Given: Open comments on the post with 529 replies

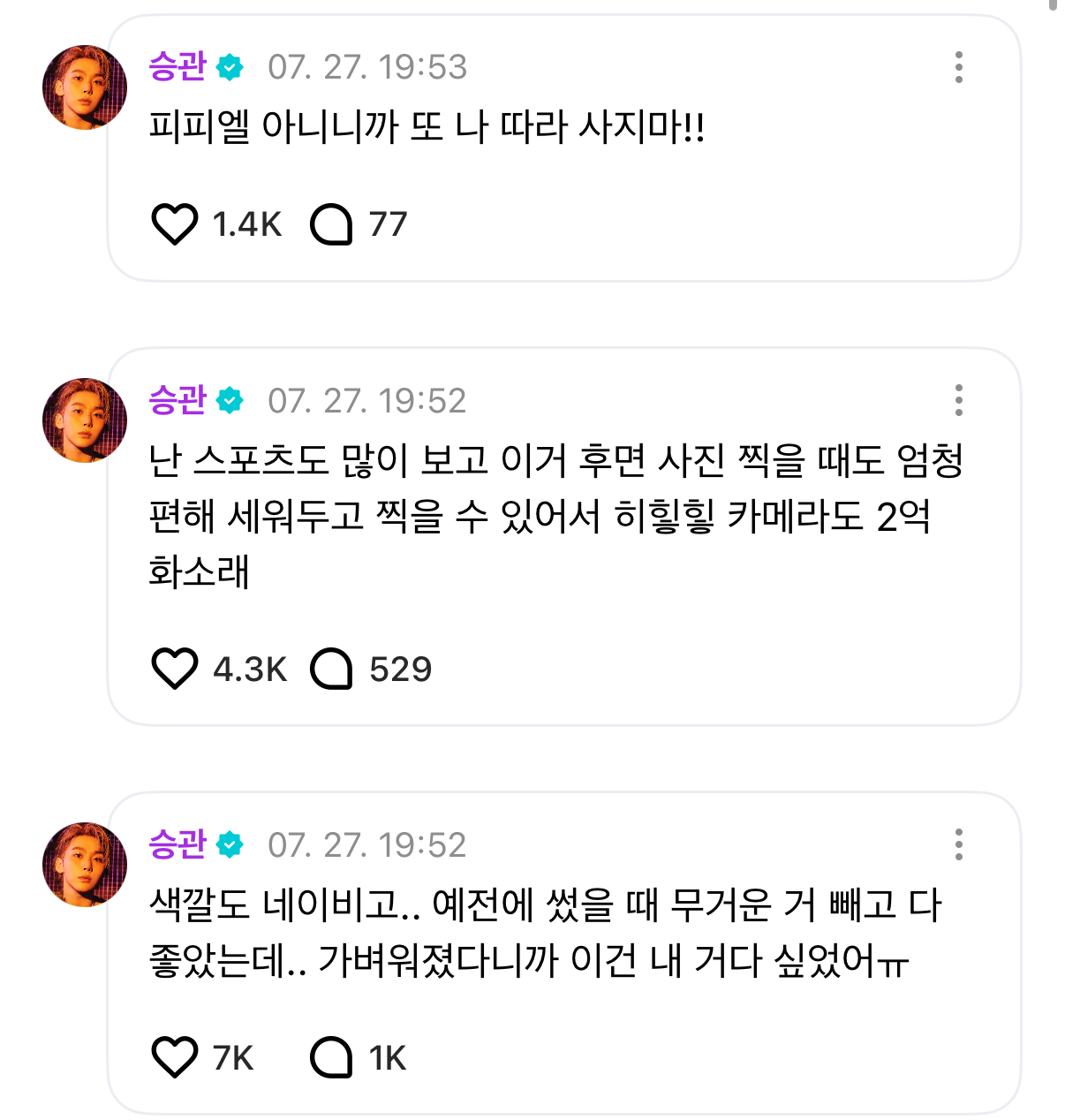Looking at the screenshot, I should (x=331, y=669).
